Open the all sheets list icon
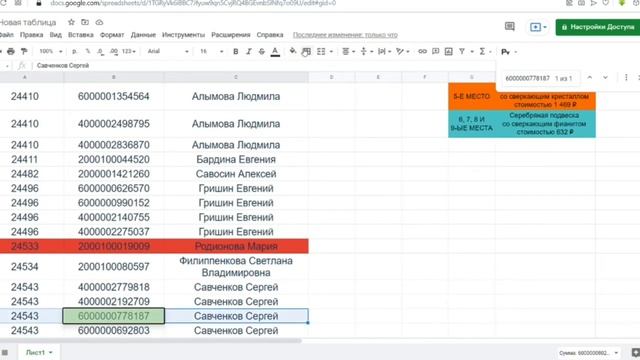This screenshot has width=640, height=360. (x=5, y=352)
